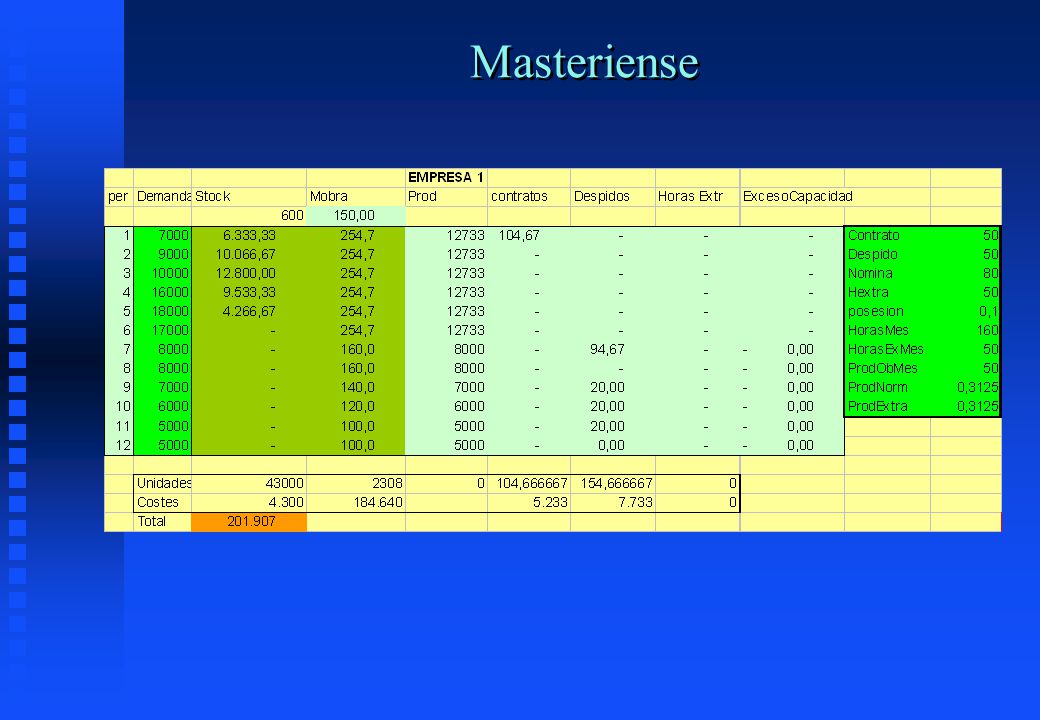Select Prod cell 6000 in period 10
This screenshot has height=720, width=1040.
point(446,406)
